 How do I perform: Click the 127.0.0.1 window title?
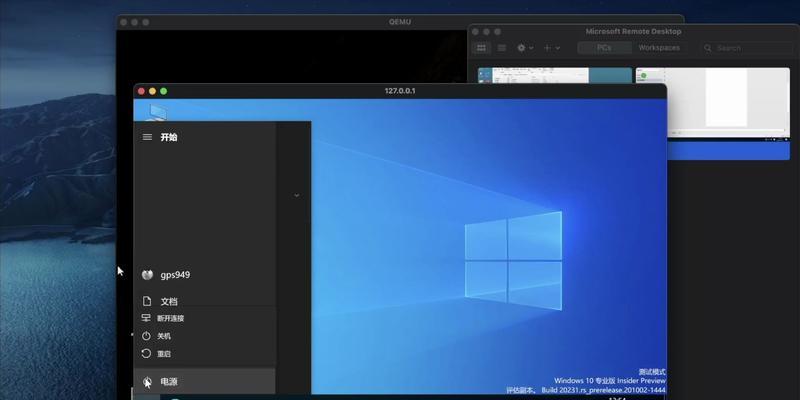pyautogui.click(x=400, y=91)
